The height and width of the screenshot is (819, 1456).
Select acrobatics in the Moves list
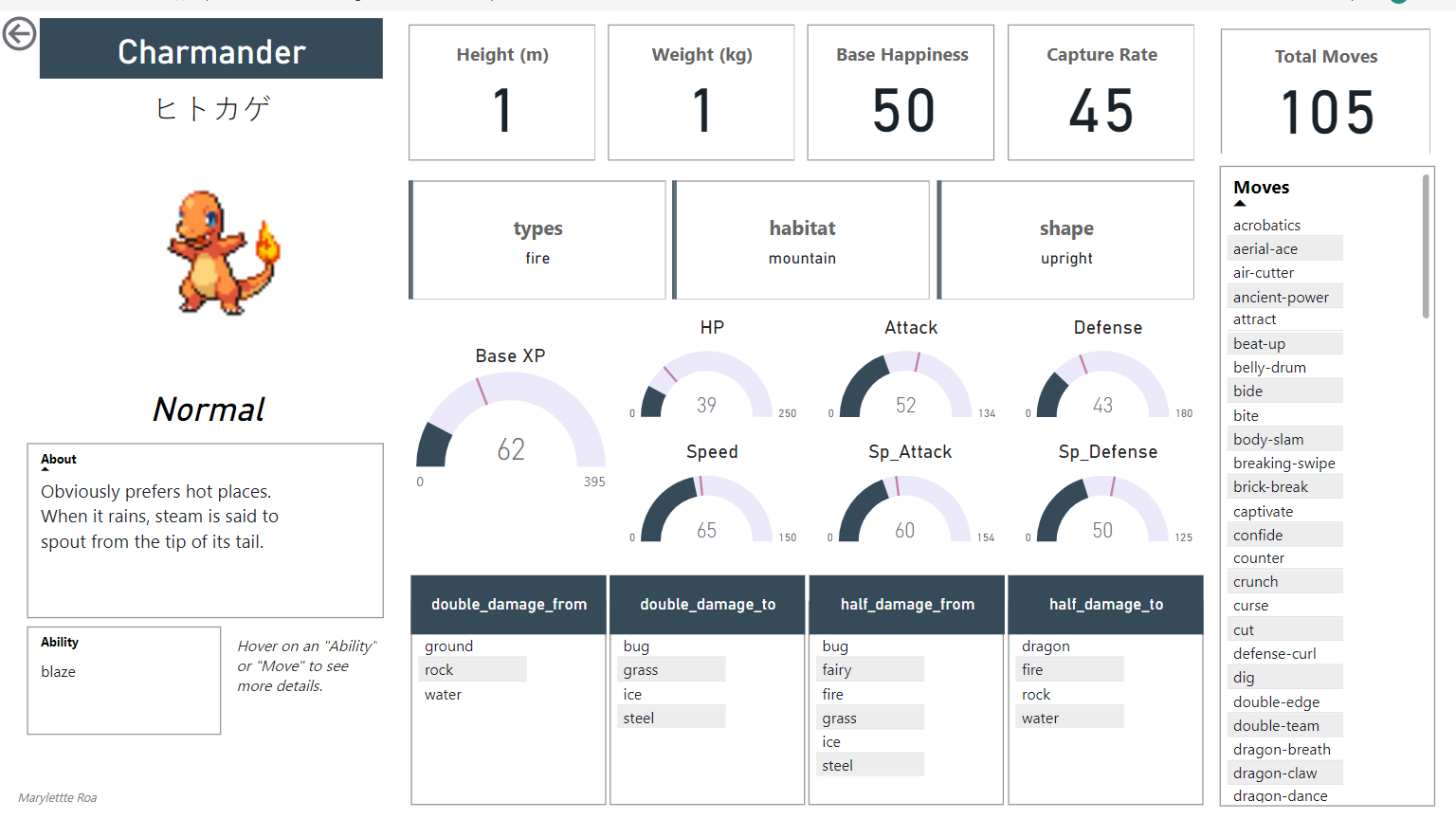(x=1266, y=226)
